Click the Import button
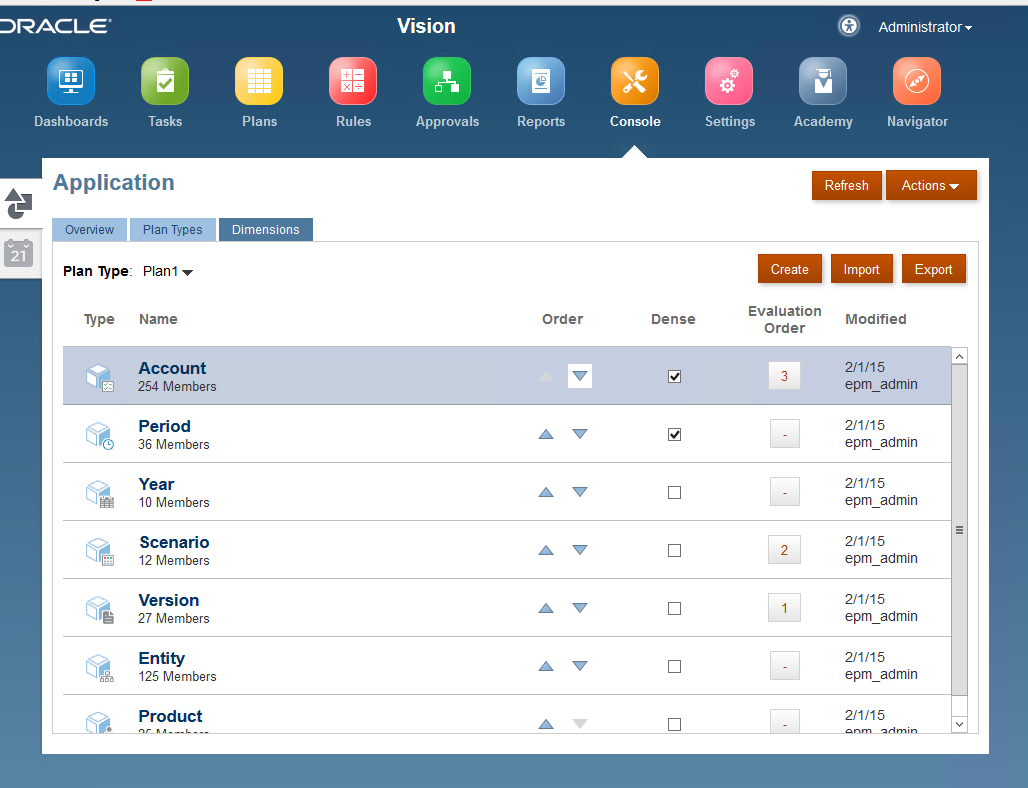Screen dimensions: 1028x788 (x=861, y=269)
